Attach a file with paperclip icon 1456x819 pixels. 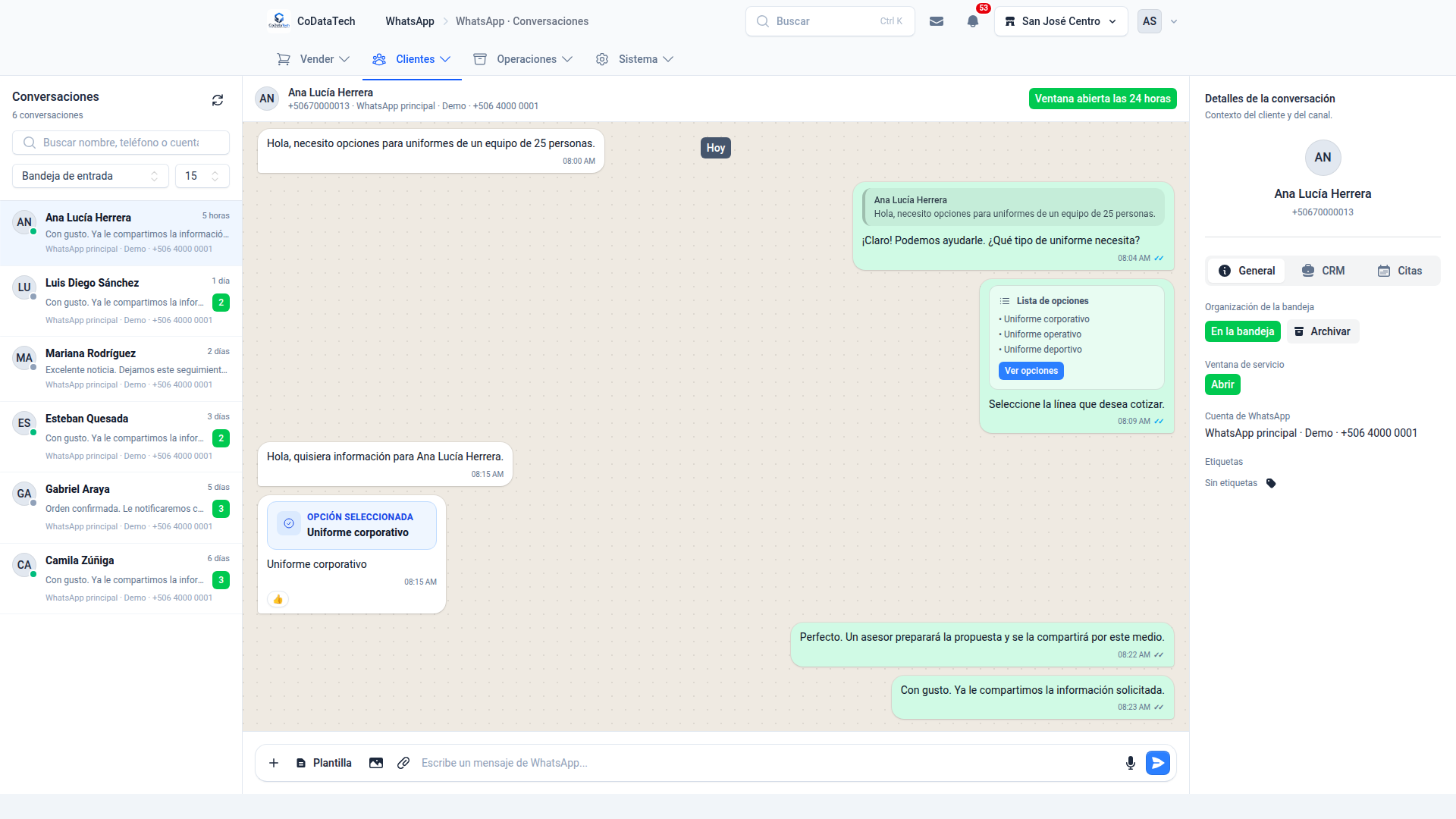[403, 763]
